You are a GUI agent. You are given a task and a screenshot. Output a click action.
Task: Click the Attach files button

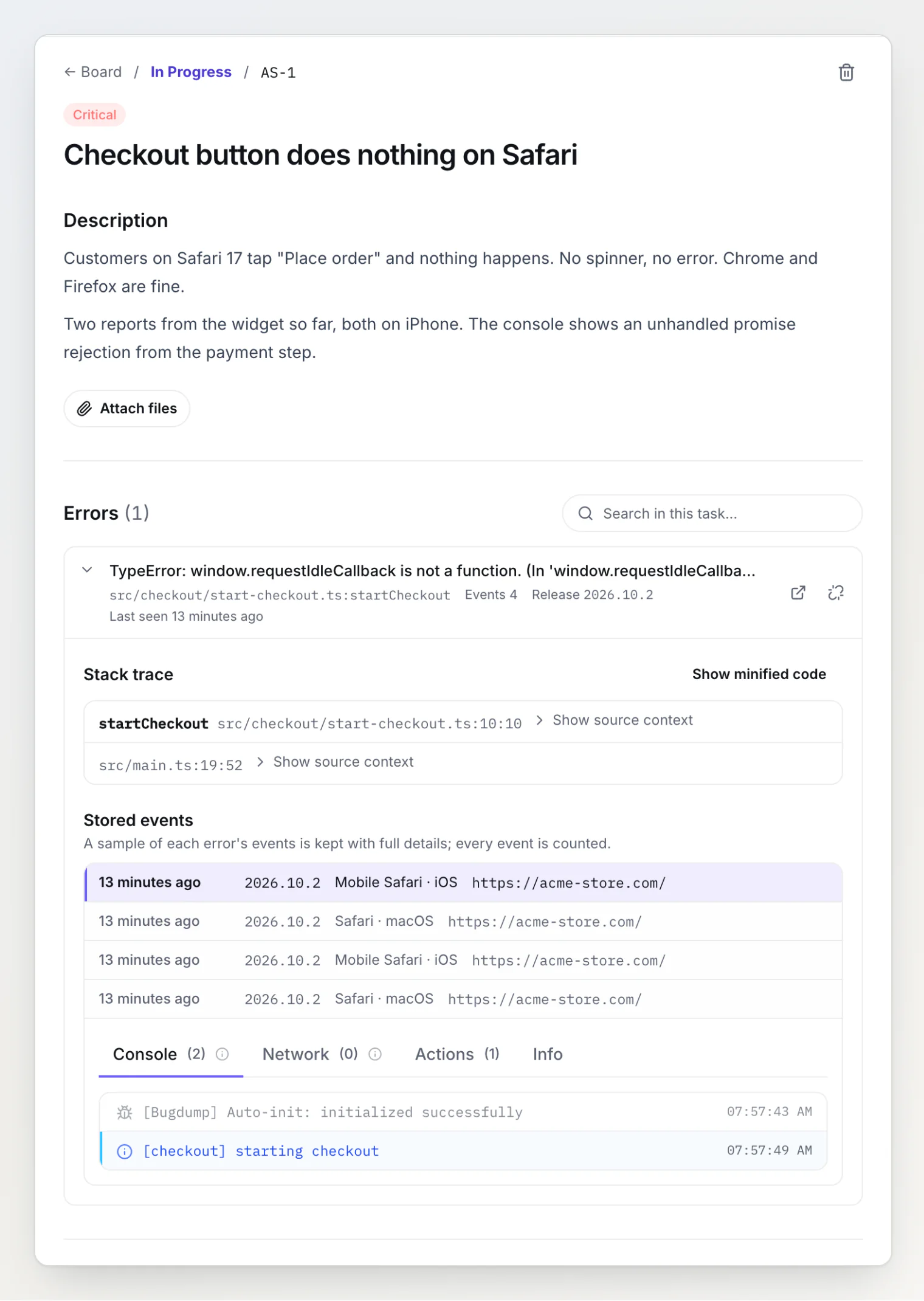(x=127, y=409)
